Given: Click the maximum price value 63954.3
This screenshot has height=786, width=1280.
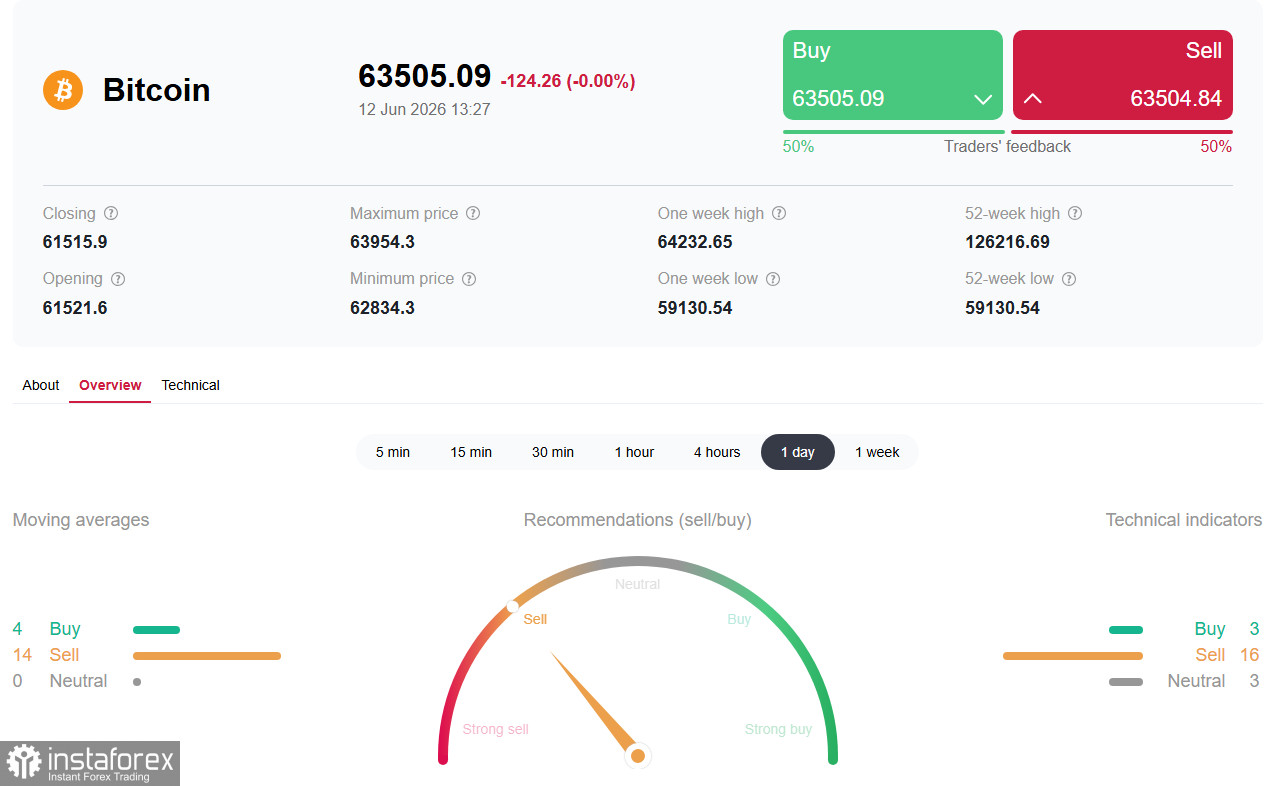Looking at the screenshot, I should 382,242.
